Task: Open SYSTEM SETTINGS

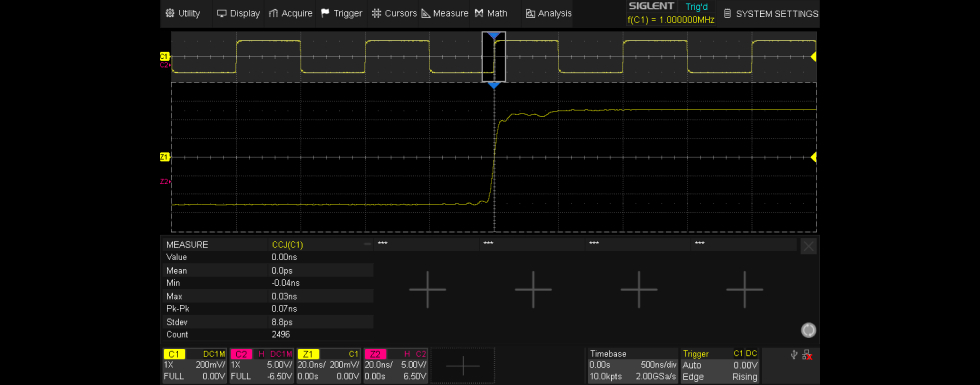Action: 770,13
